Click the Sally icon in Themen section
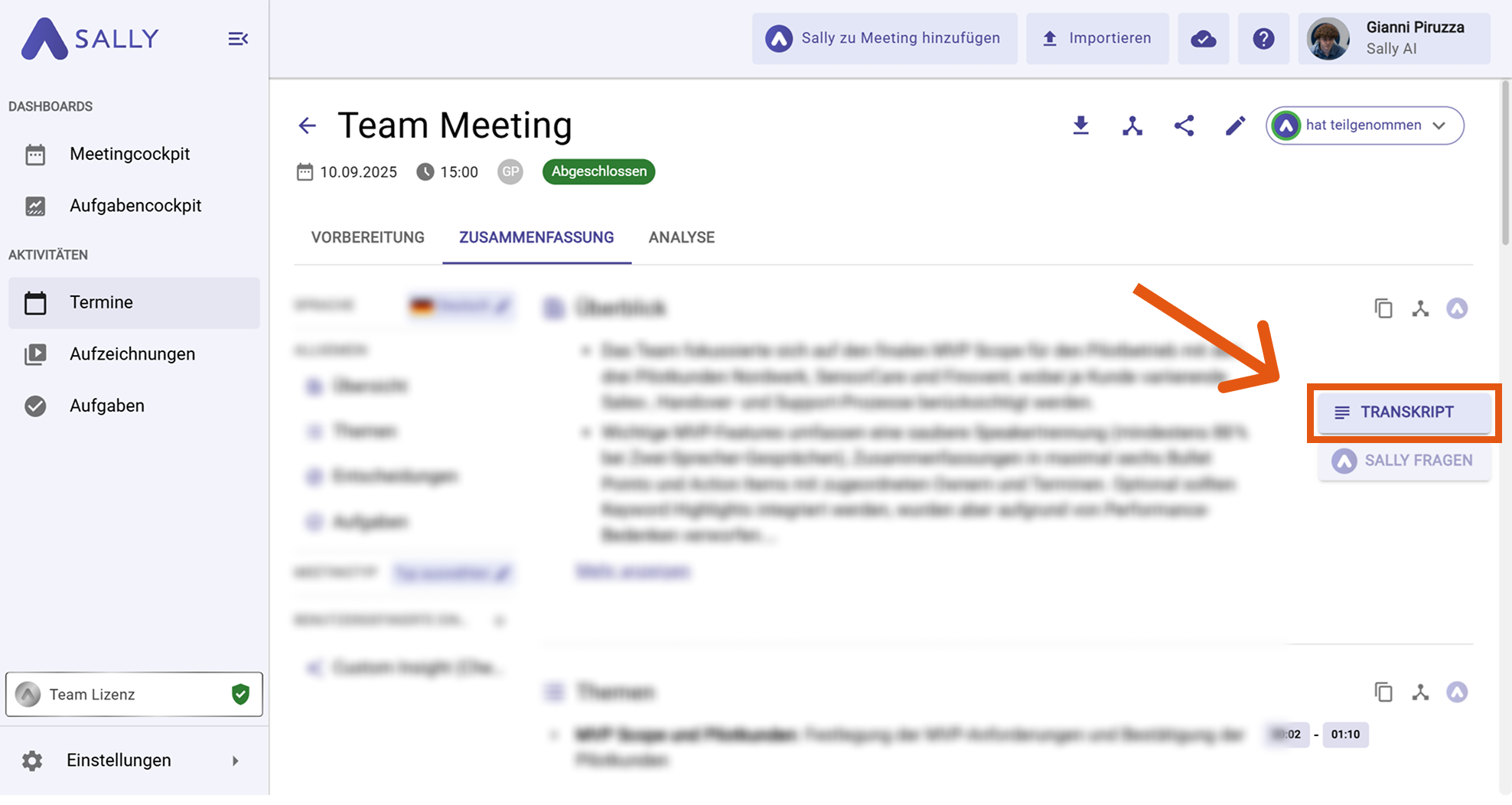 point(1457,693)
